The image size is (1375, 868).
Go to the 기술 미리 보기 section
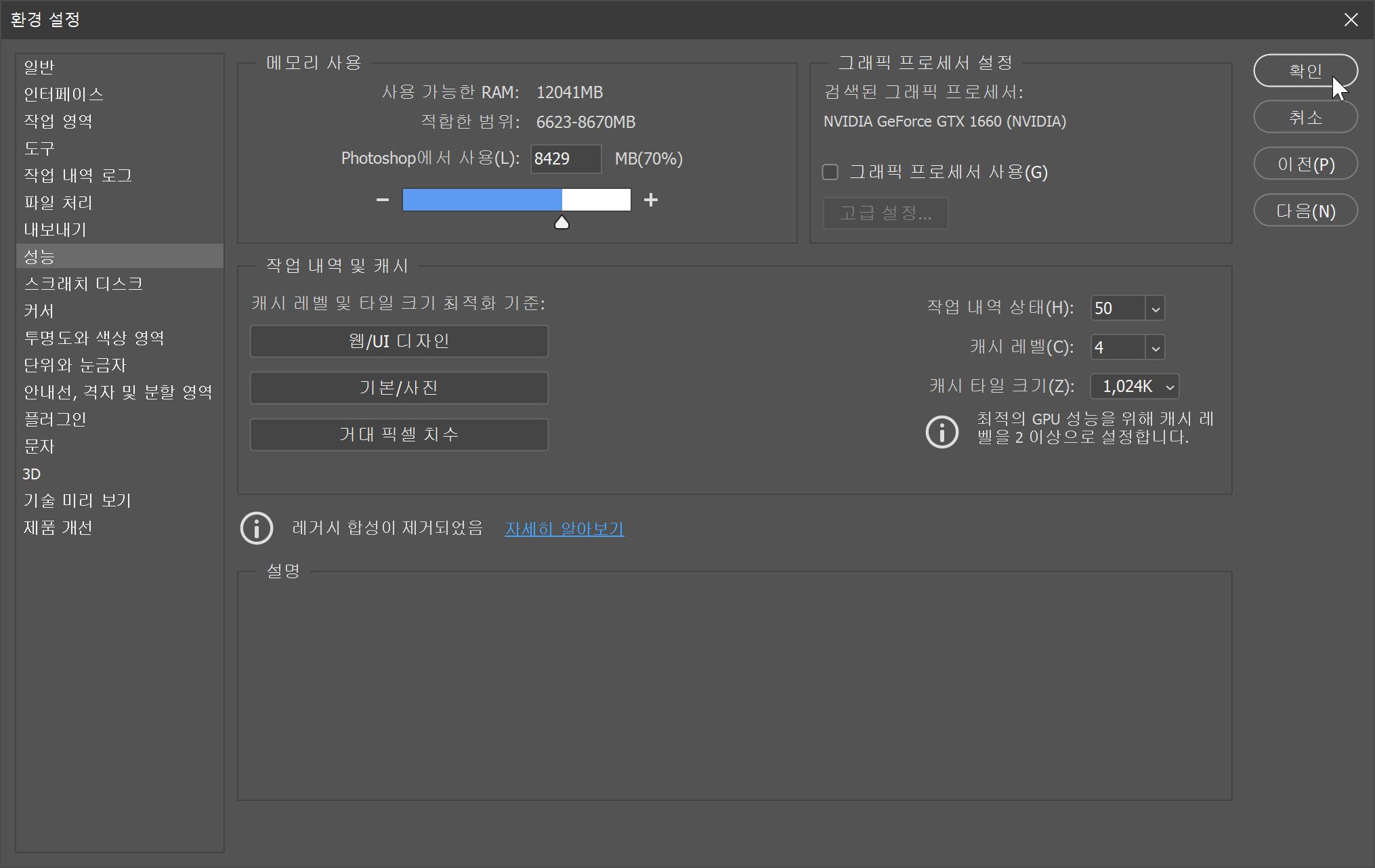point(77,500)
